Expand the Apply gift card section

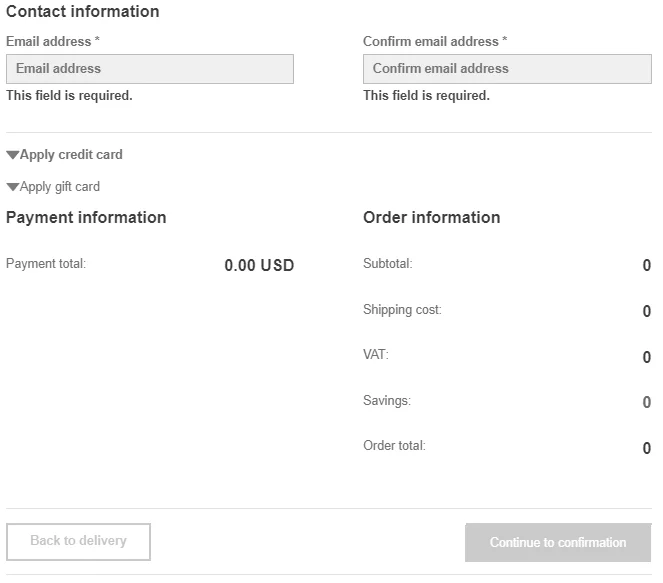53,187
